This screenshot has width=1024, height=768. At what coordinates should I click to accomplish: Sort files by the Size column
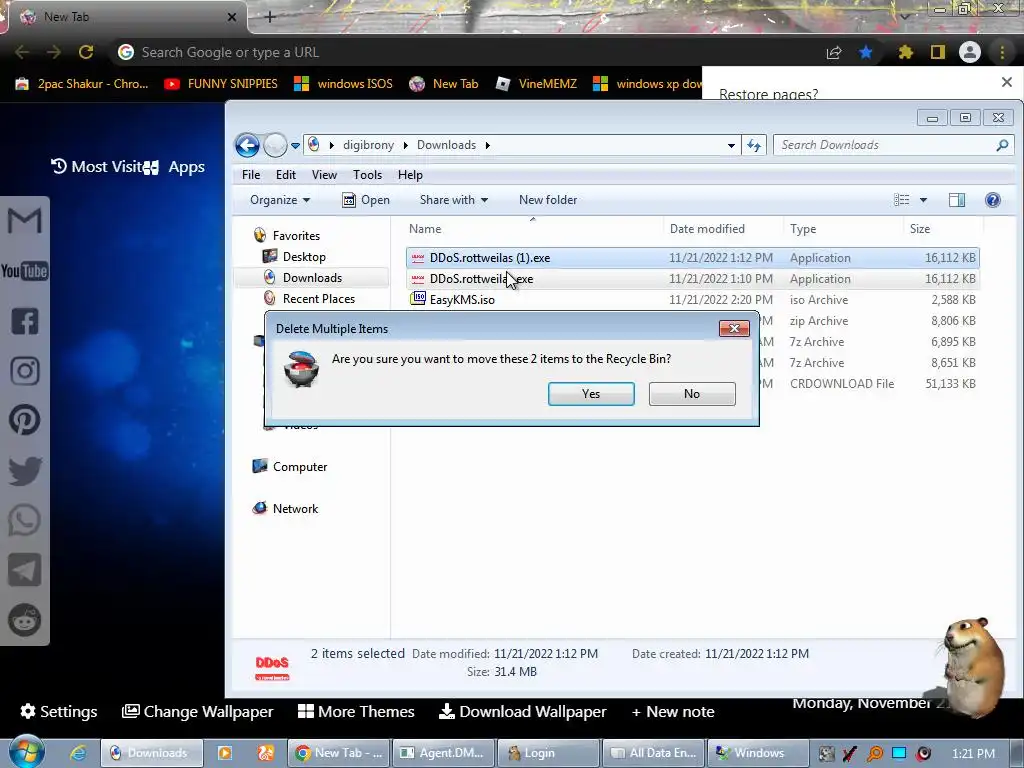[943, 229]
